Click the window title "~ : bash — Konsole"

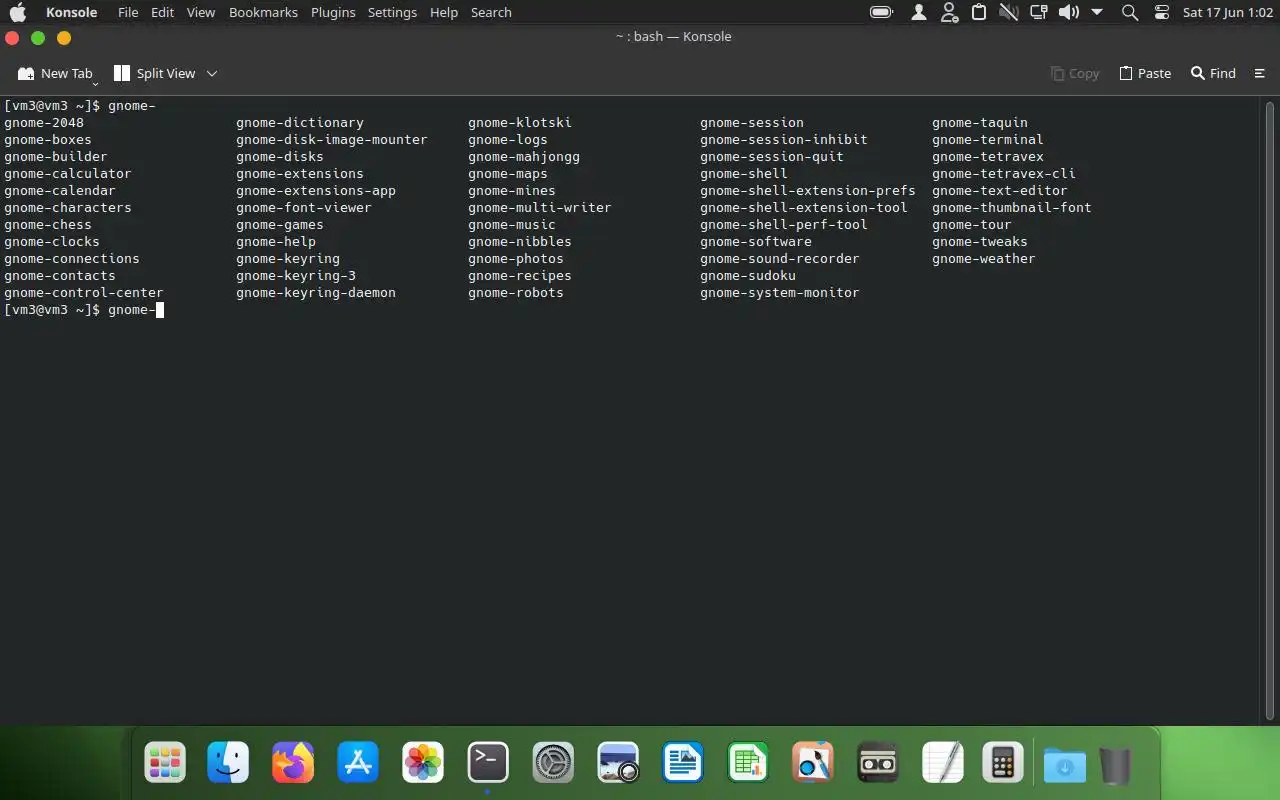click(x=673, y=36)
